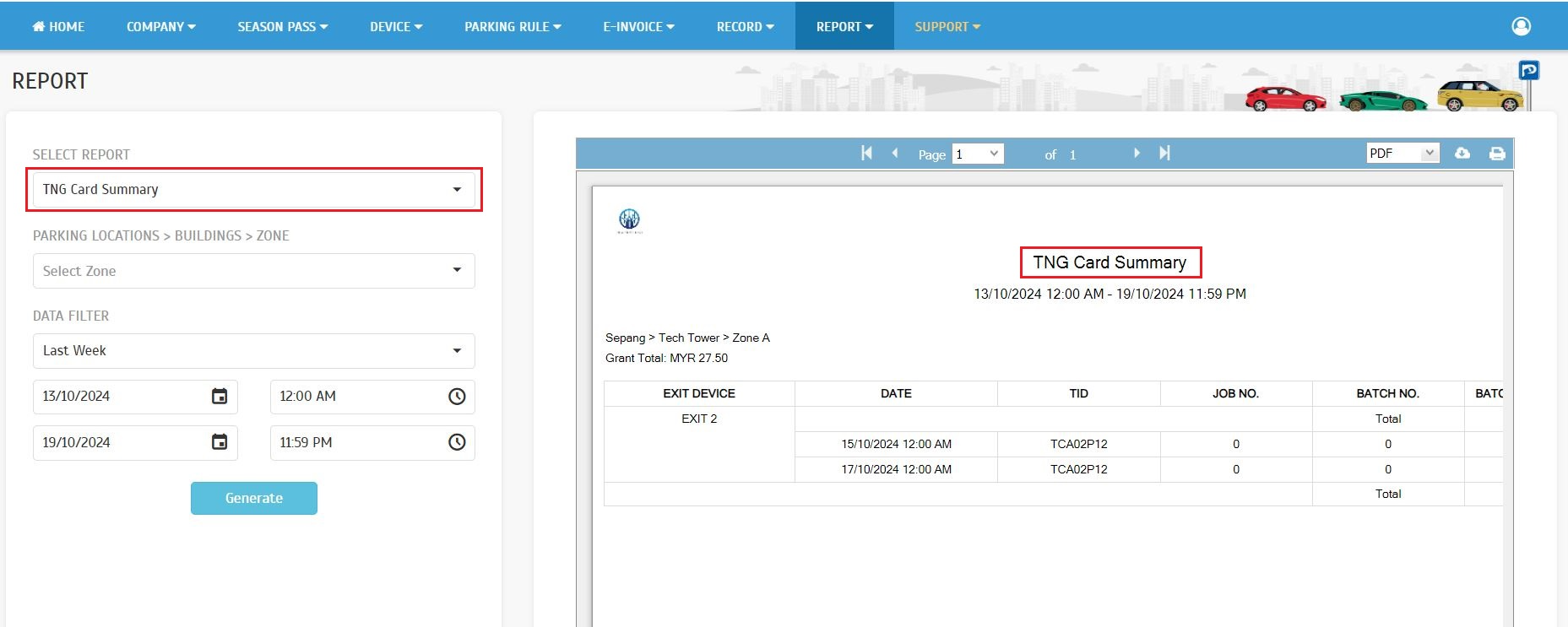This screenshot has width=1568, height=627.
Task: Go to the Home page
Action: point(58,26)
